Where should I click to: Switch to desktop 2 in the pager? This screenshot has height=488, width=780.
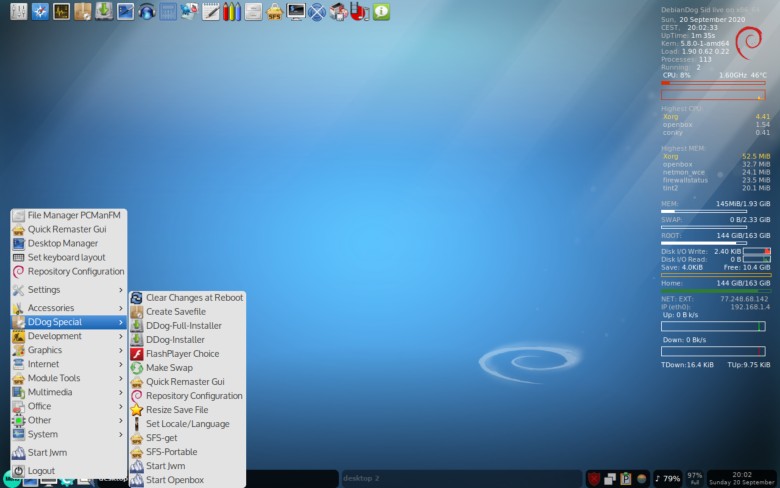[400, 478]
